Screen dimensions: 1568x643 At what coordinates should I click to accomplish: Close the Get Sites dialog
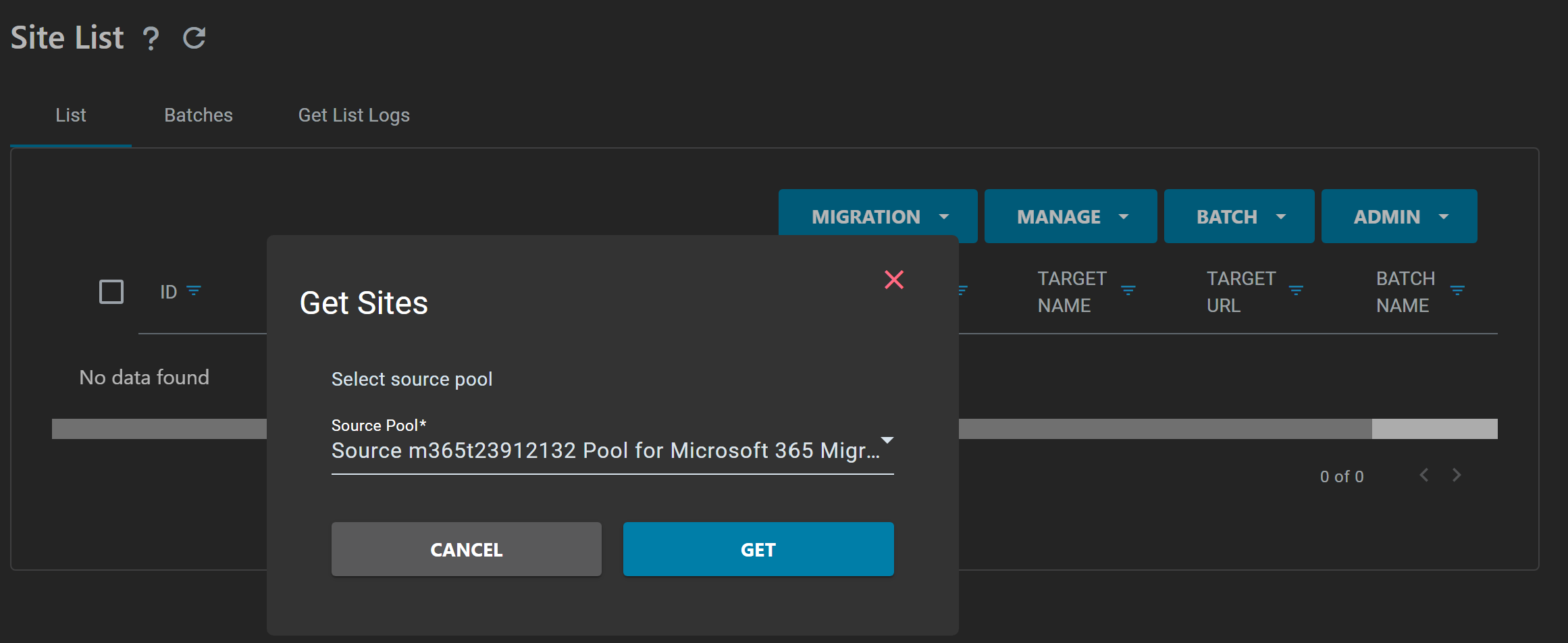pyautogui.click(x=894, y=280)
